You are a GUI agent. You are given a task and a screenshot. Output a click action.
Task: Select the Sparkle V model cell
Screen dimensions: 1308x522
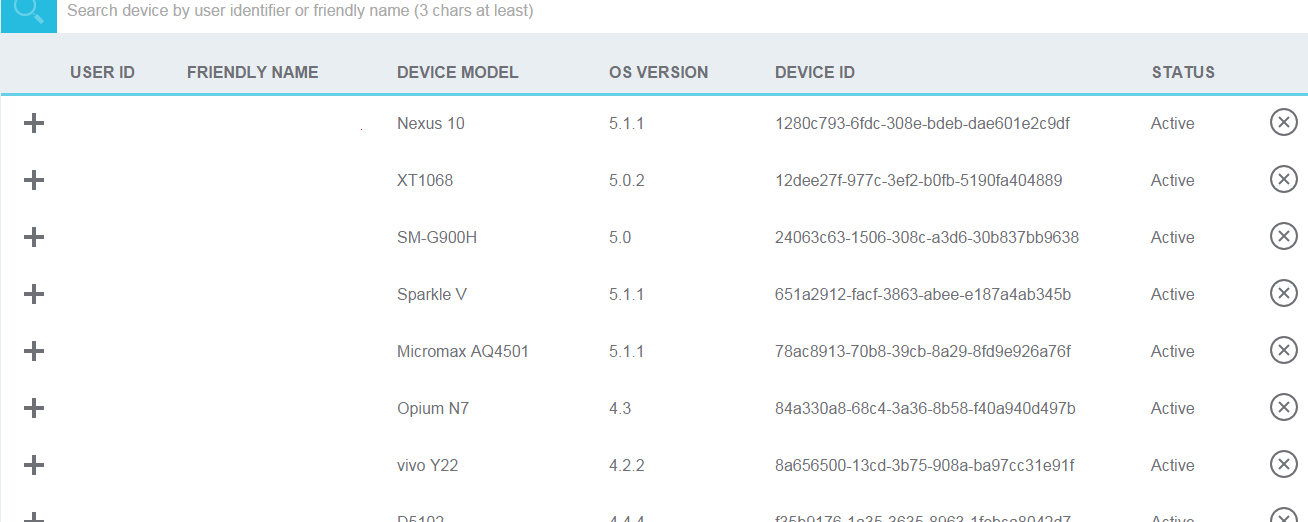[x=432, y=294]
